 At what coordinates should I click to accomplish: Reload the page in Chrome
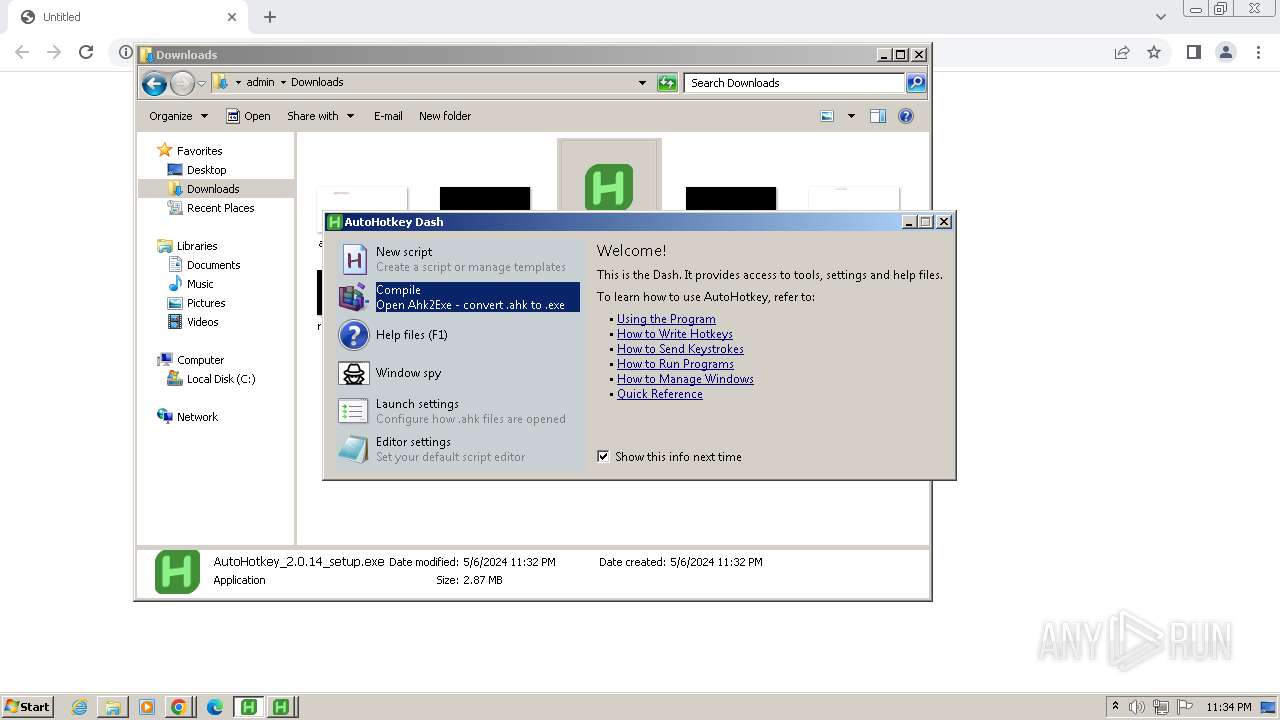click(86, 52)
